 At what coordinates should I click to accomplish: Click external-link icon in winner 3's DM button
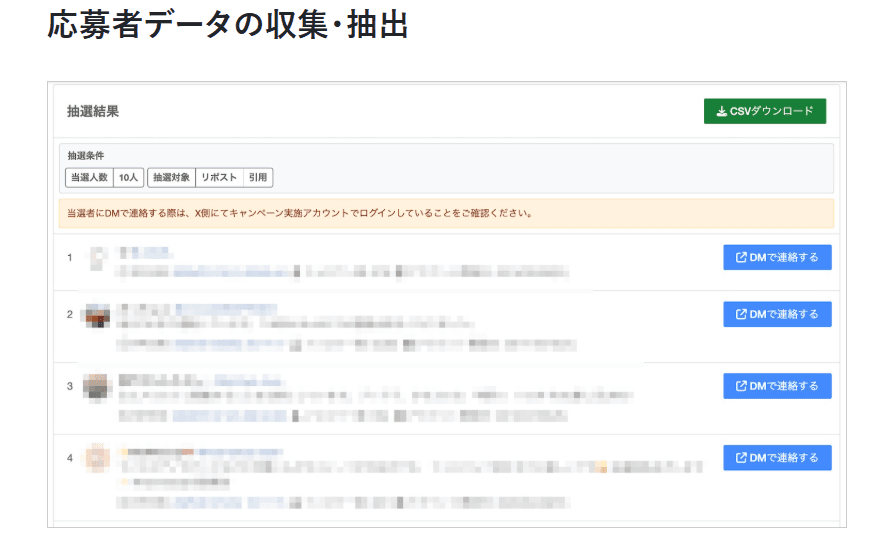741,386
